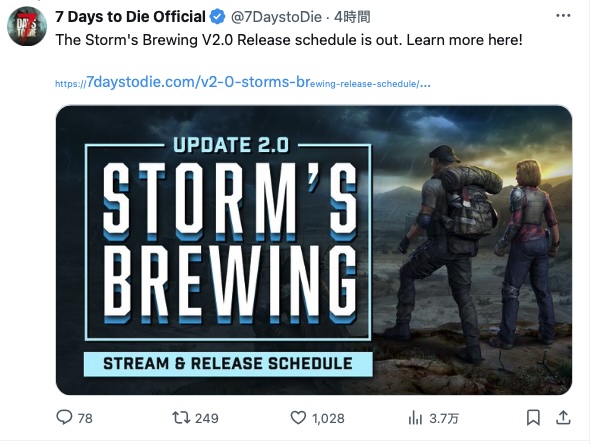Open the tweet's three-dot more menu
Viewport: 595px width, 445px height.
click(x=563, y=16)
